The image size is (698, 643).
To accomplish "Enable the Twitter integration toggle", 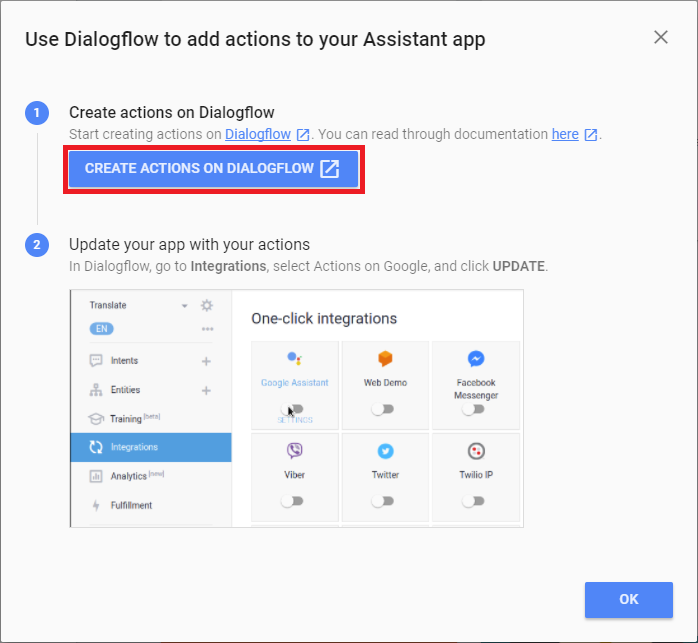I will (x=383, y=501).
